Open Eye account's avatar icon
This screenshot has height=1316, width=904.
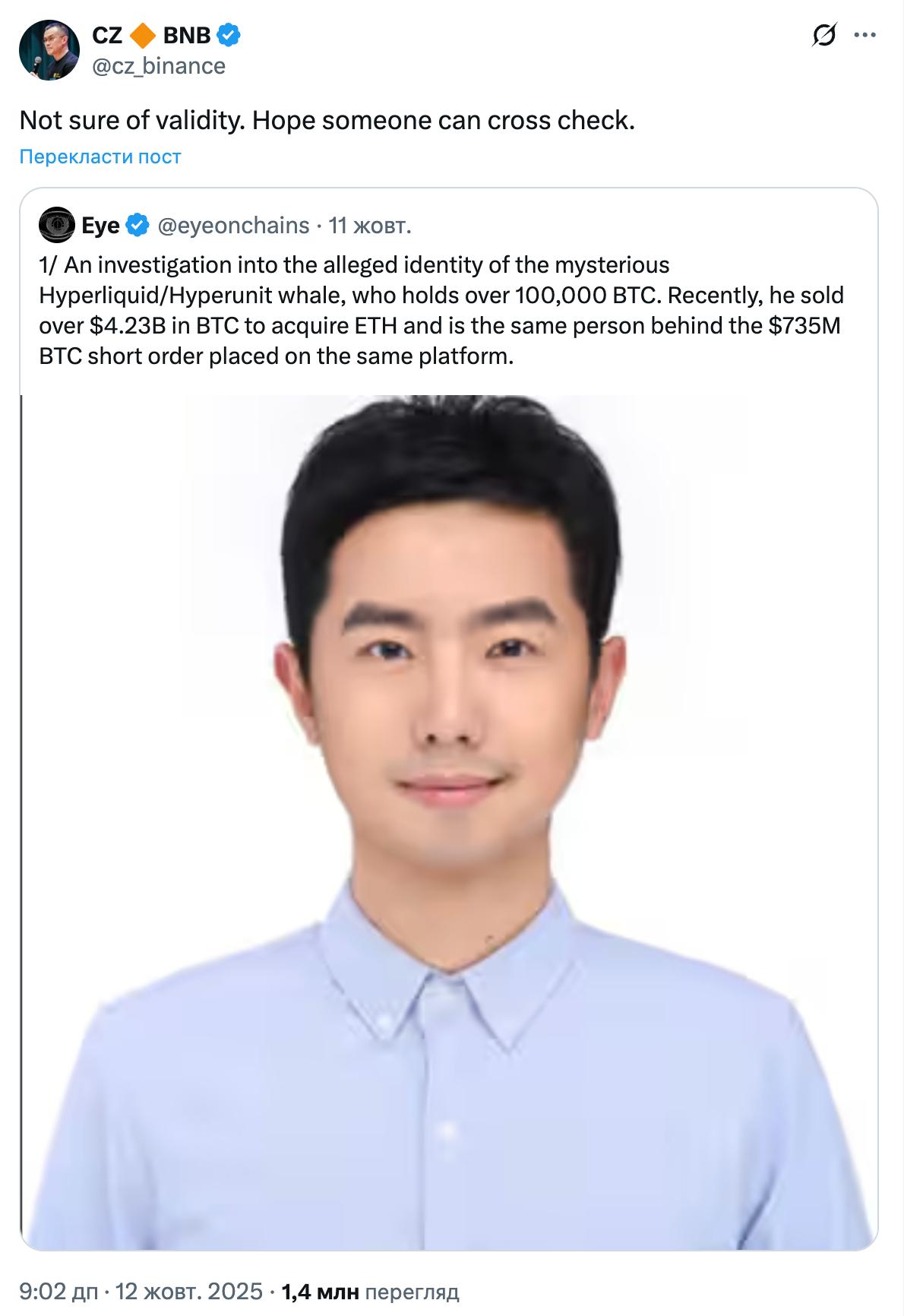point(57,225)
